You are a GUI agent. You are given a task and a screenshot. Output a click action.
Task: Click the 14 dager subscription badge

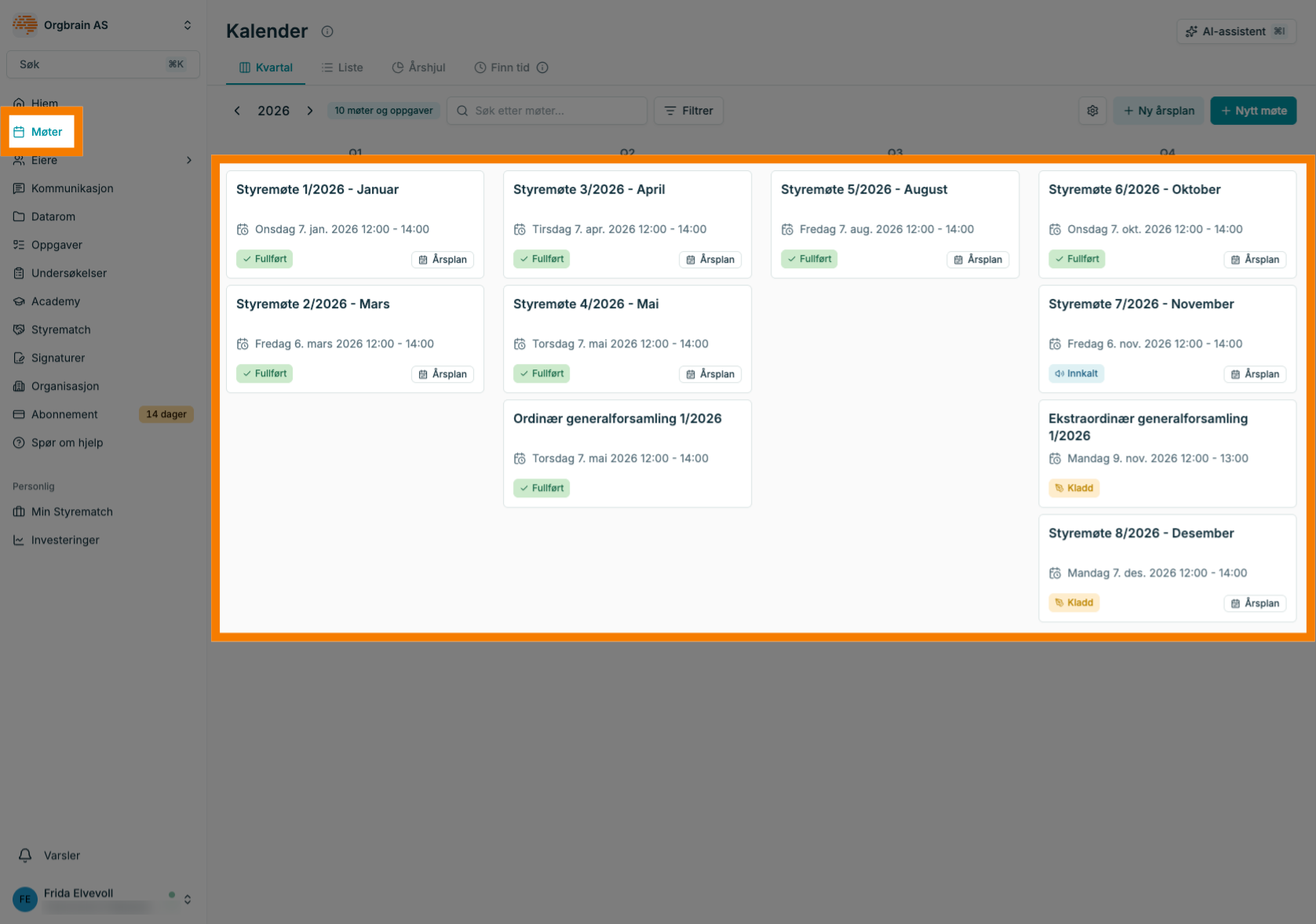166,414
